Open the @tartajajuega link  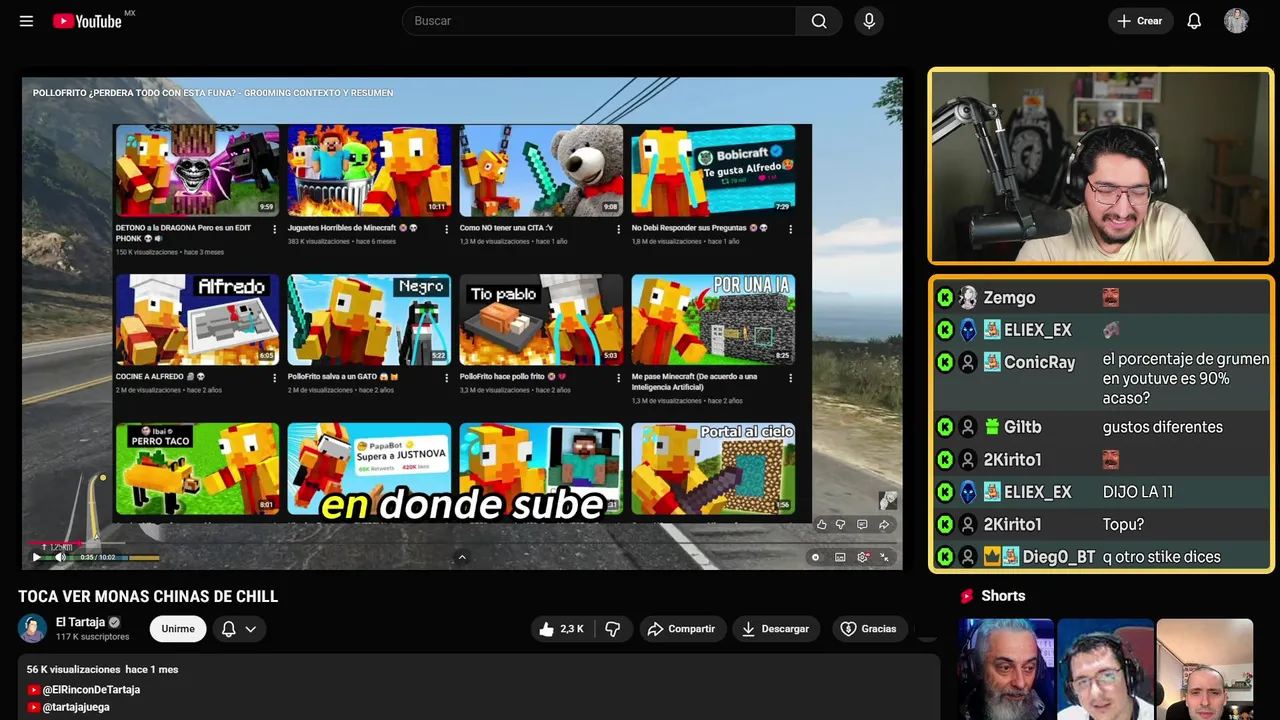coord(68,707)
